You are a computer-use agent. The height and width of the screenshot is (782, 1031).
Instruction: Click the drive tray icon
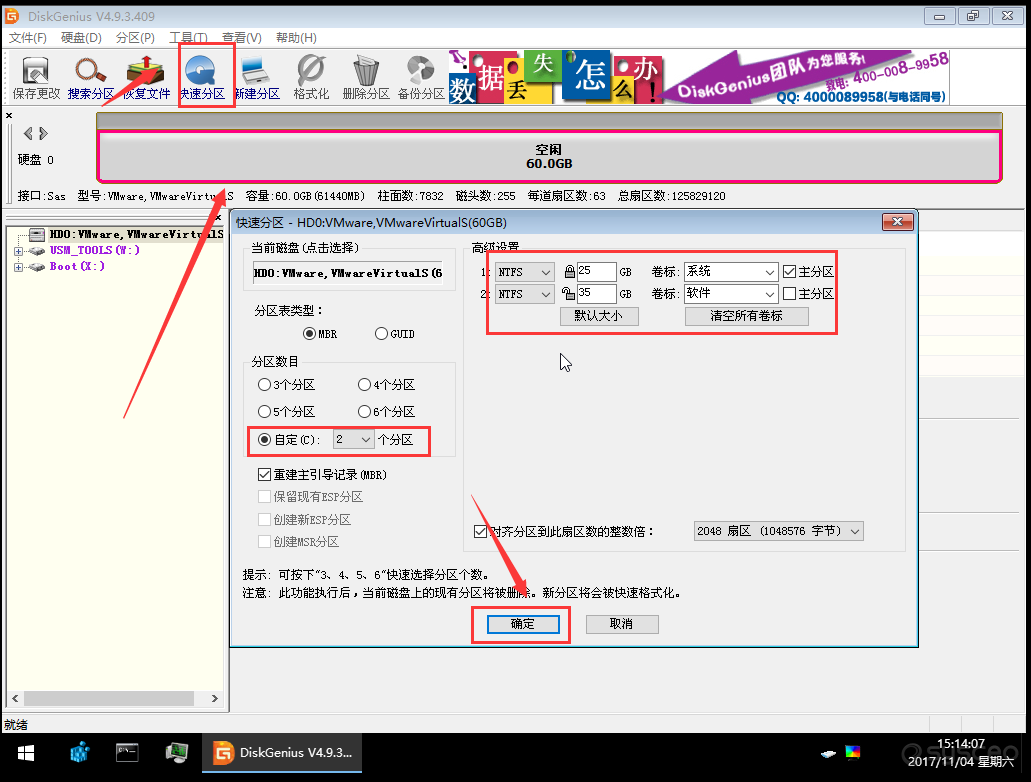(828, 754)
